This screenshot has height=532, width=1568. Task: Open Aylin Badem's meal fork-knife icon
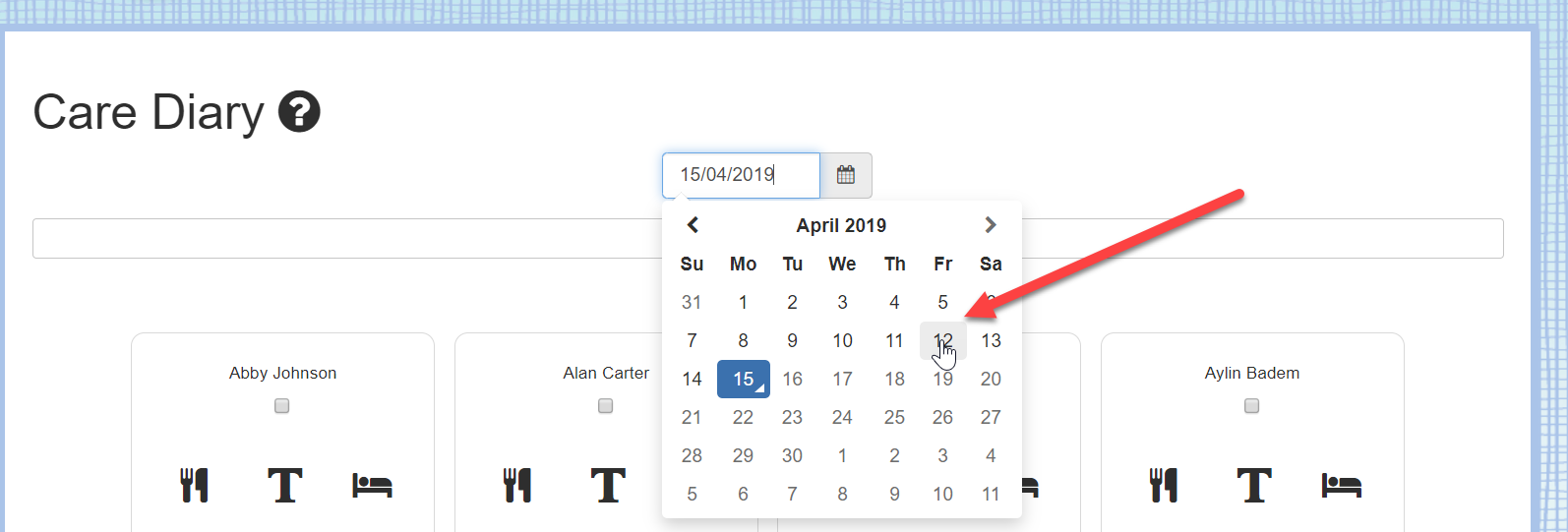click(1164, 485)
